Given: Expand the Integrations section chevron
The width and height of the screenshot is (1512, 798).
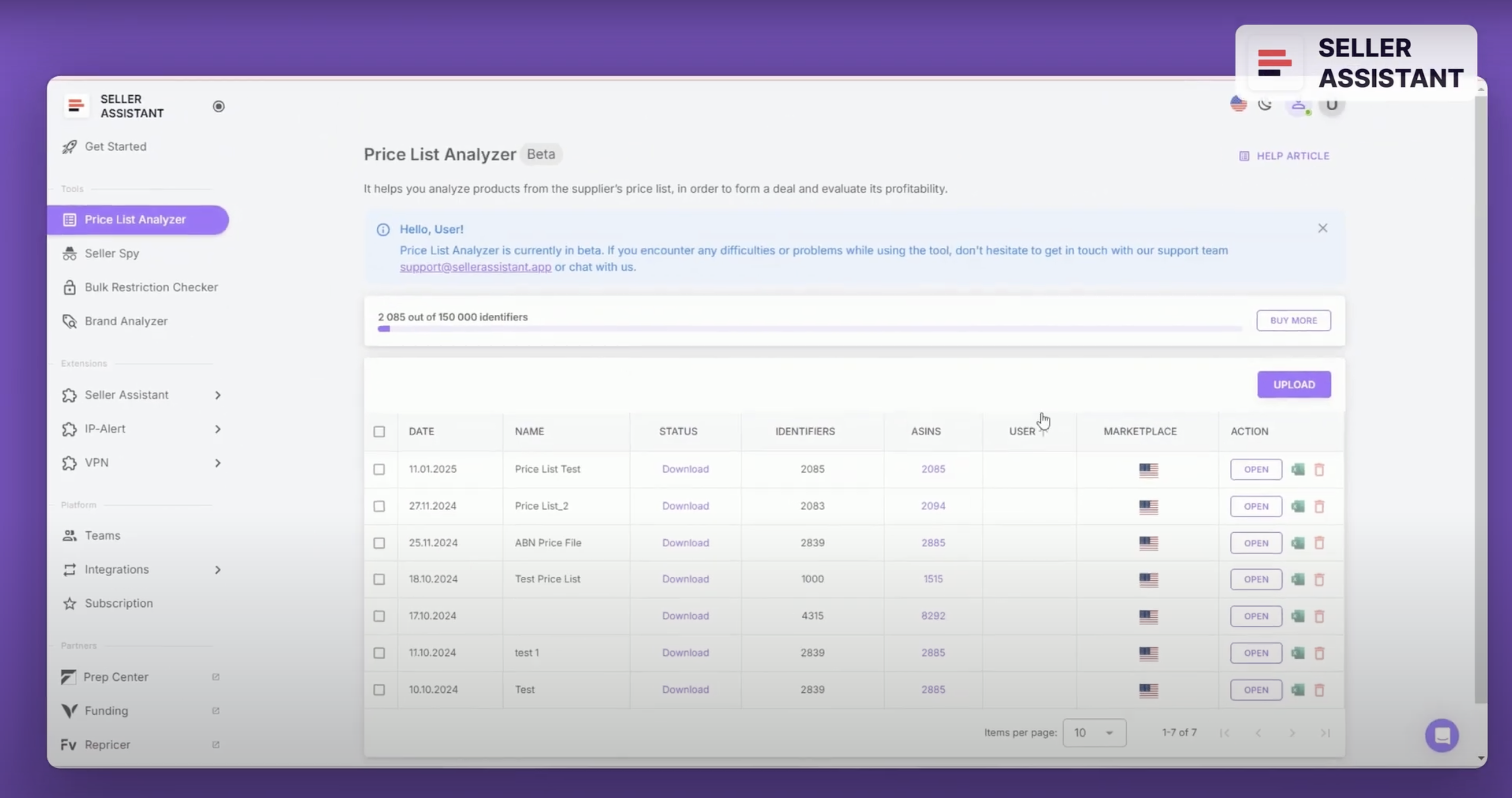Looking at the screenshot, I should point(218,570).
